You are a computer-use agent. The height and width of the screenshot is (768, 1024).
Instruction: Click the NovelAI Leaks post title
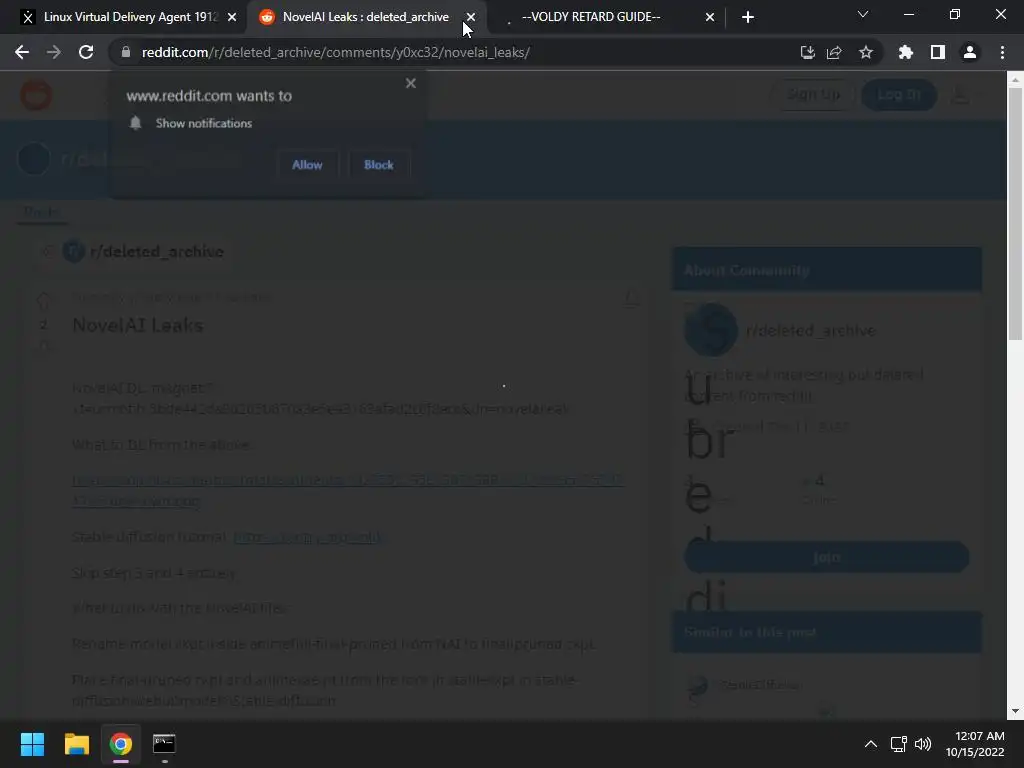tap(138, 325)
